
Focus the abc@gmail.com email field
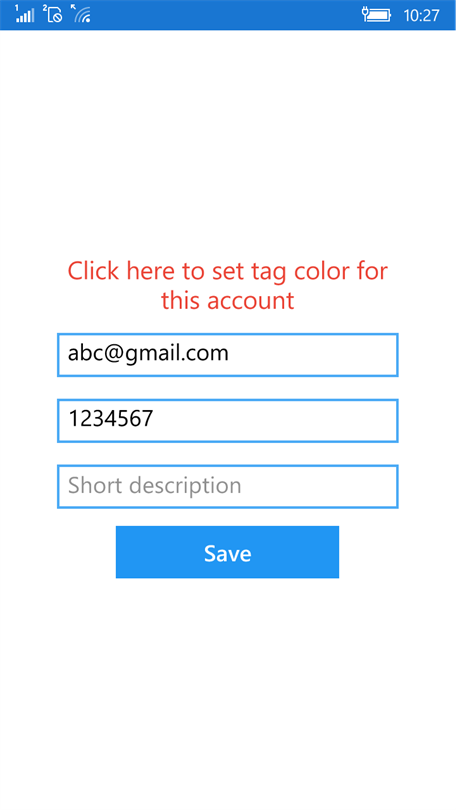[x=228, y=355]
